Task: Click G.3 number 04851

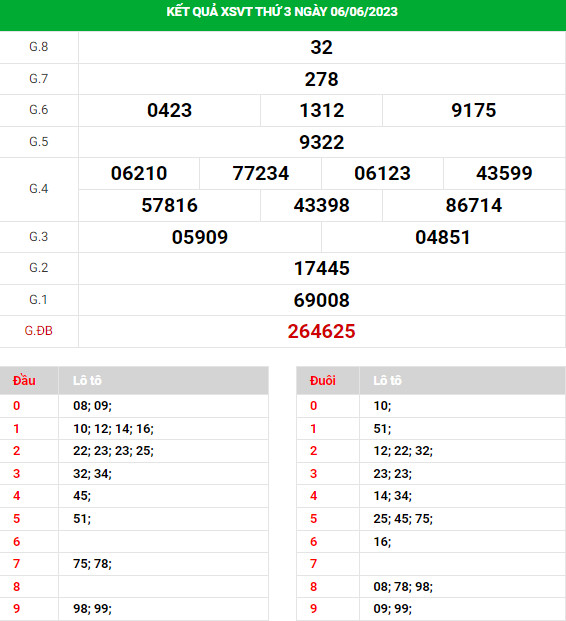Action: (x=443, y=237)
